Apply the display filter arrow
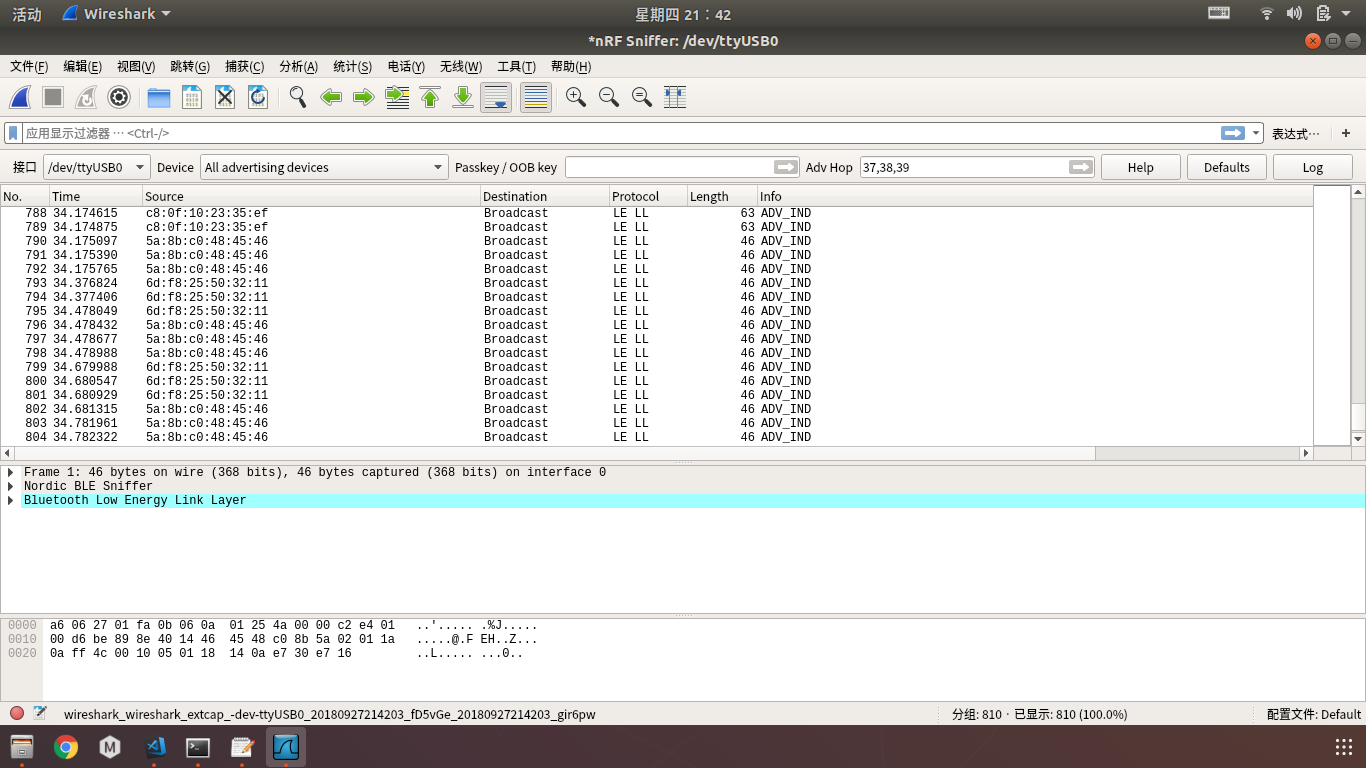1366x768 pixels. point(1233,133)
